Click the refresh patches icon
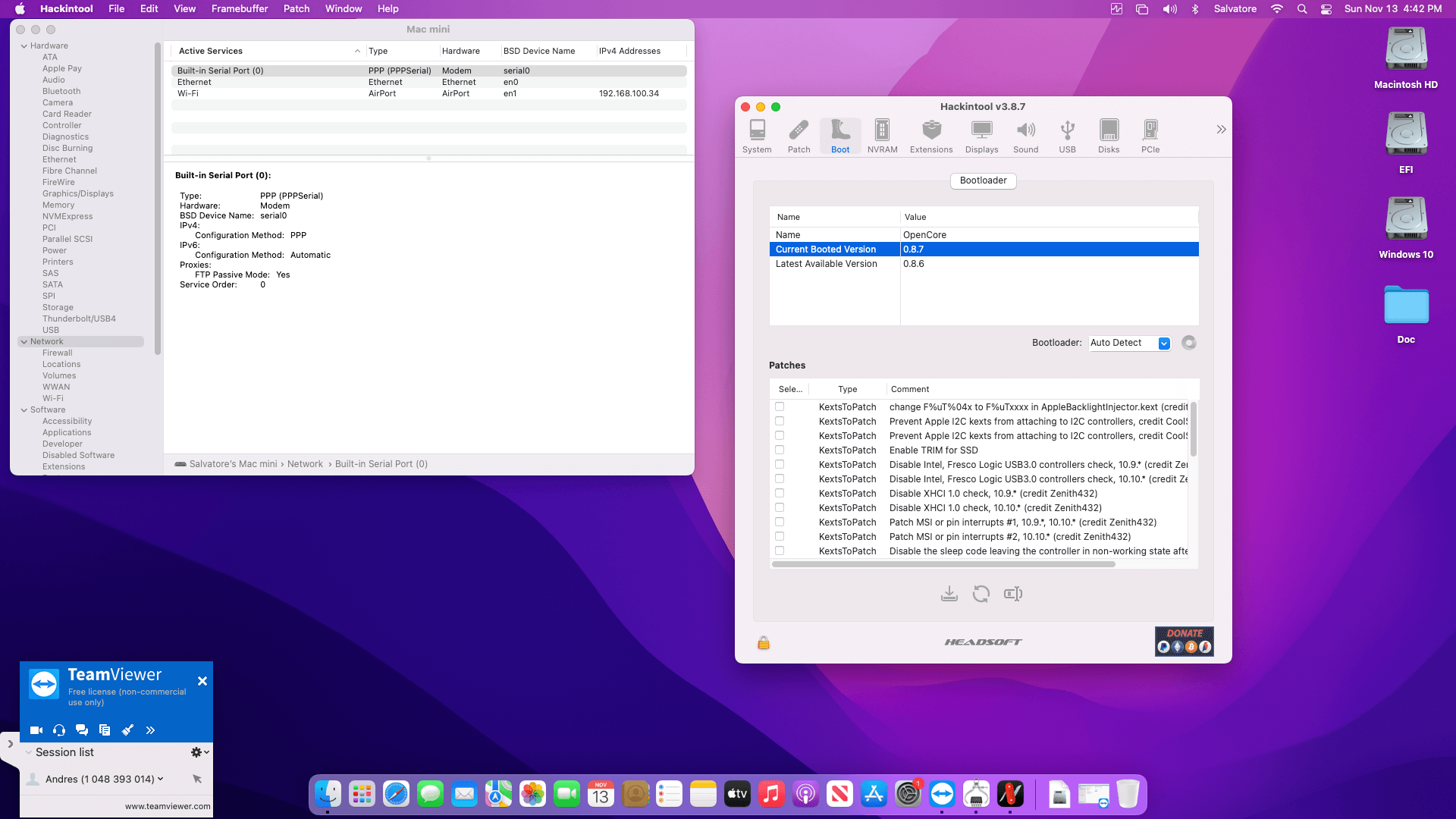This screenshot has height=819, width=1456. tap(981, 594)
